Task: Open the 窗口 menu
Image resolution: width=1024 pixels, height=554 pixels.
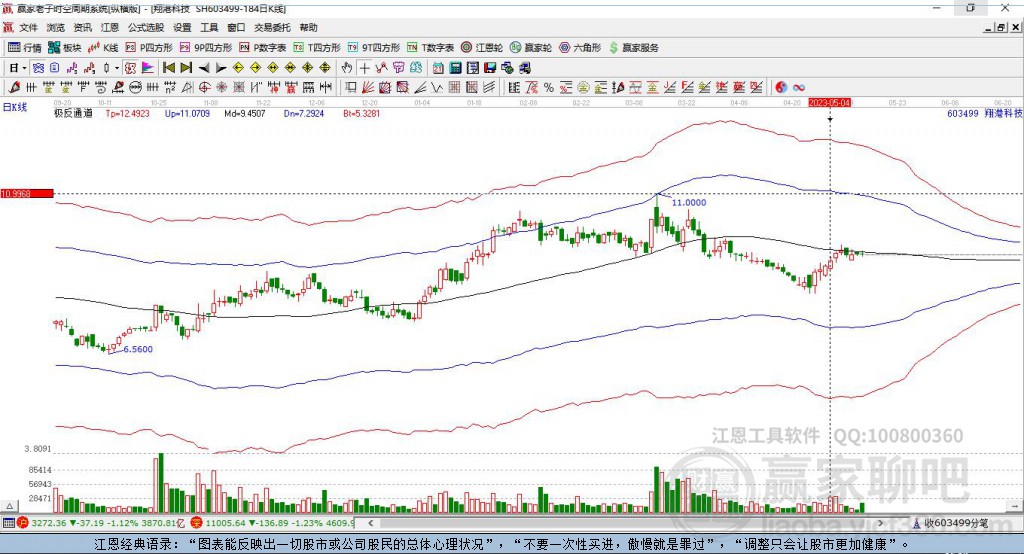Action: pyautogui.click(x=236, y=27)
